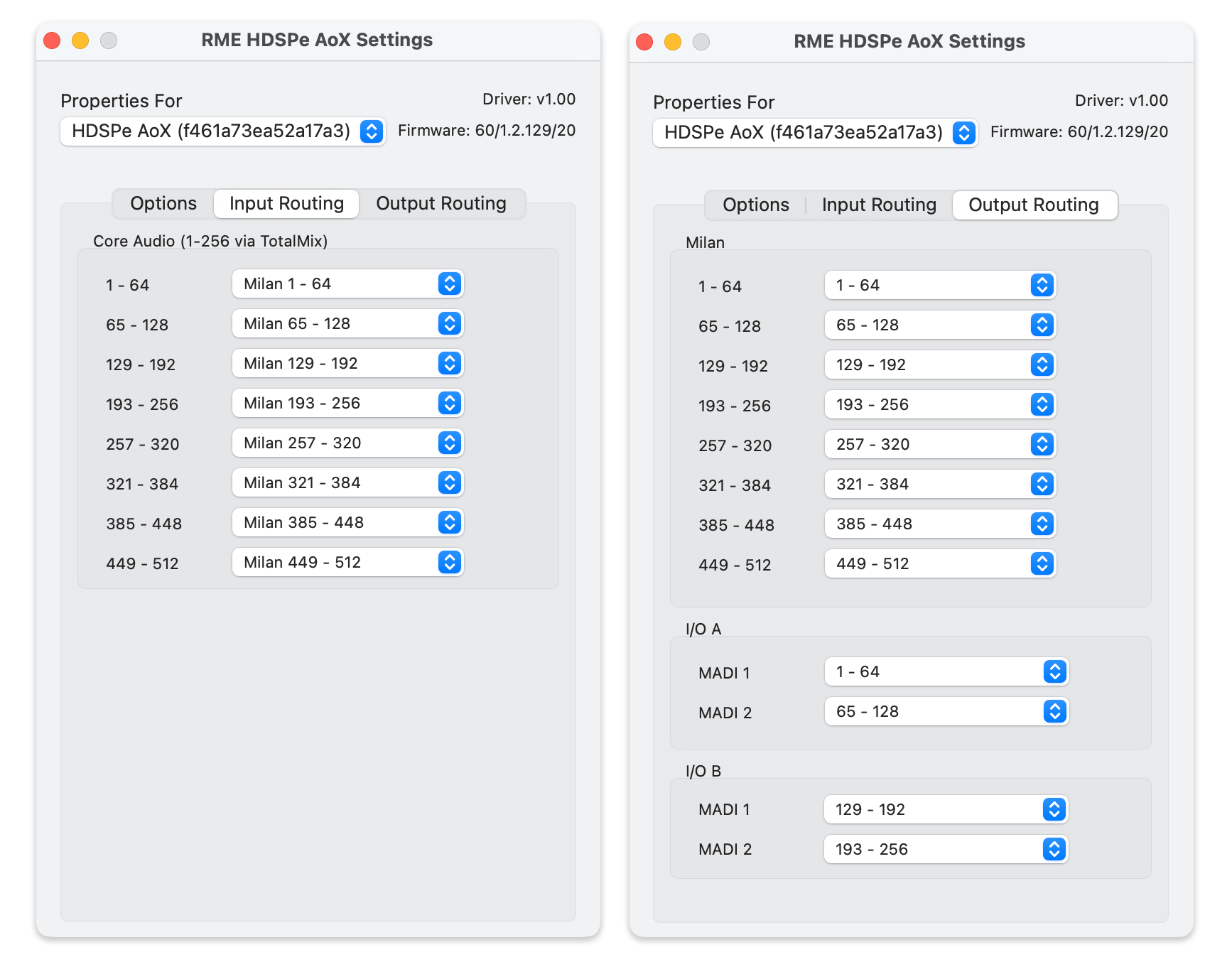
Task: Open the Milan 65 - 128 input dropdown
Action: pos(348,324)
